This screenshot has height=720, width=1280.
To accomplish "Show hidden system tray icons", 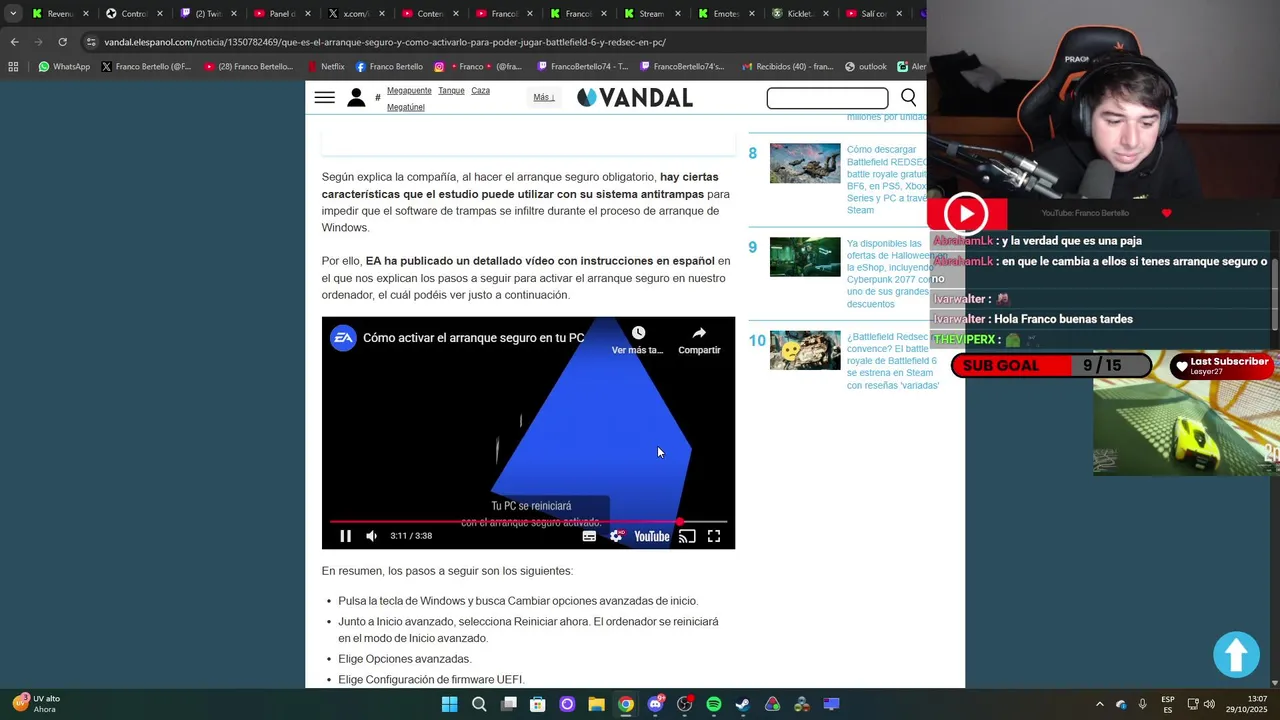I will tap(1099, 704).
